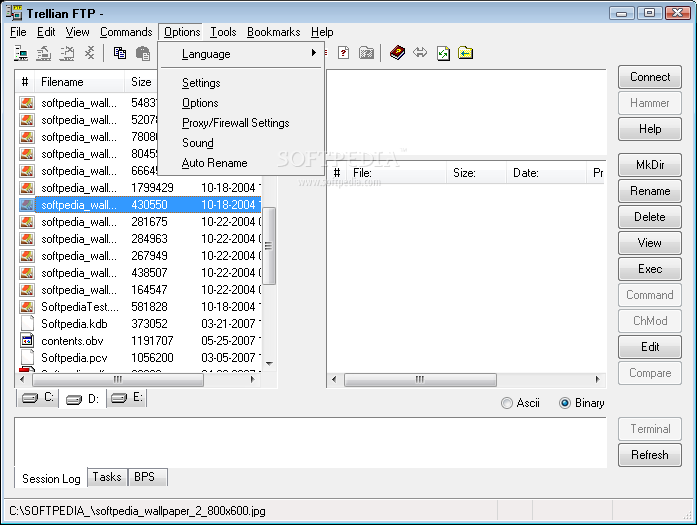Click the SoftpediaTest image file icon

[x=26, y=307]
